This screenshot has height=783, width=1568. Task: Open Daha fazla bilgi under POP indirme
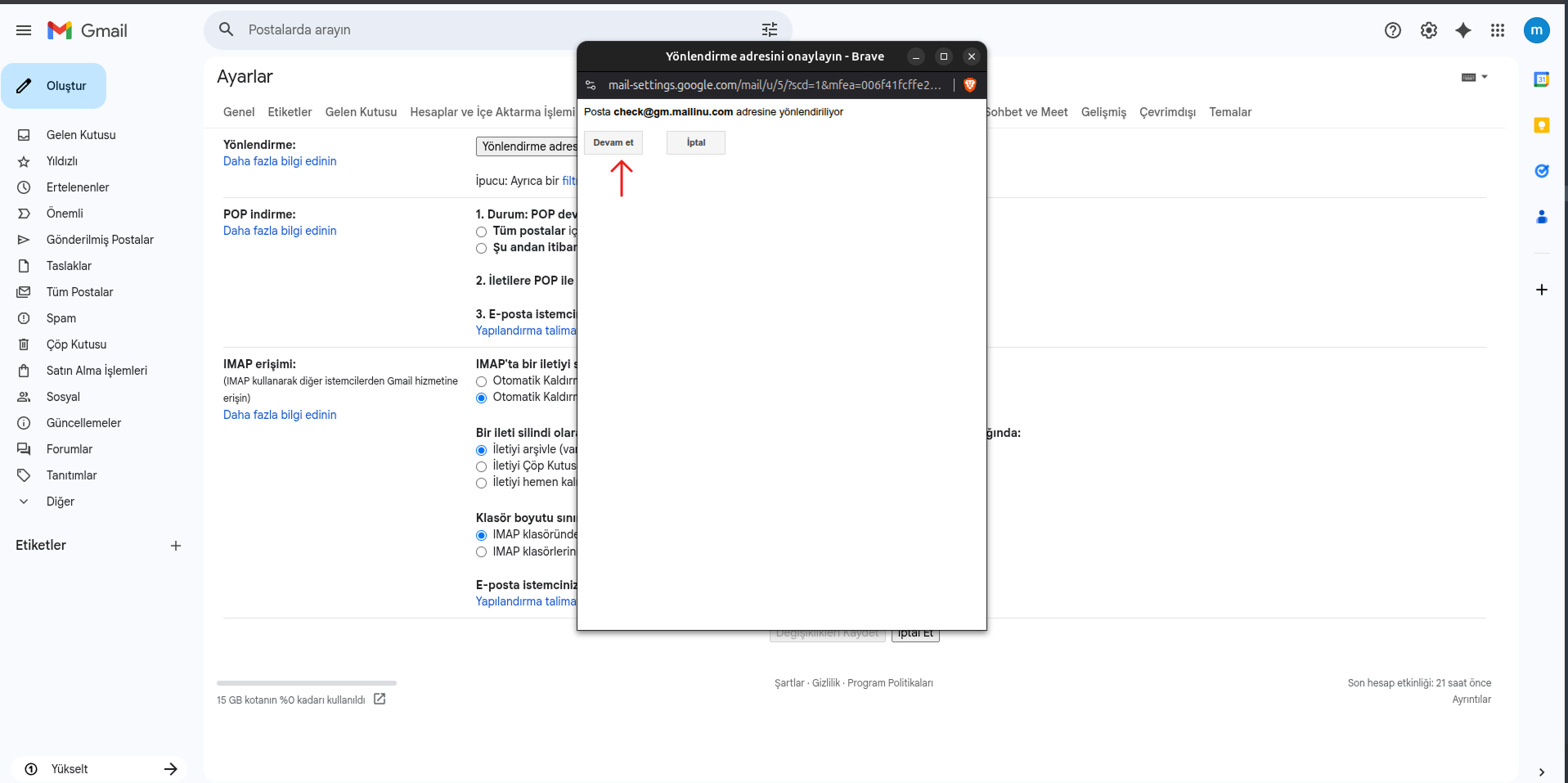click(280, 231)
